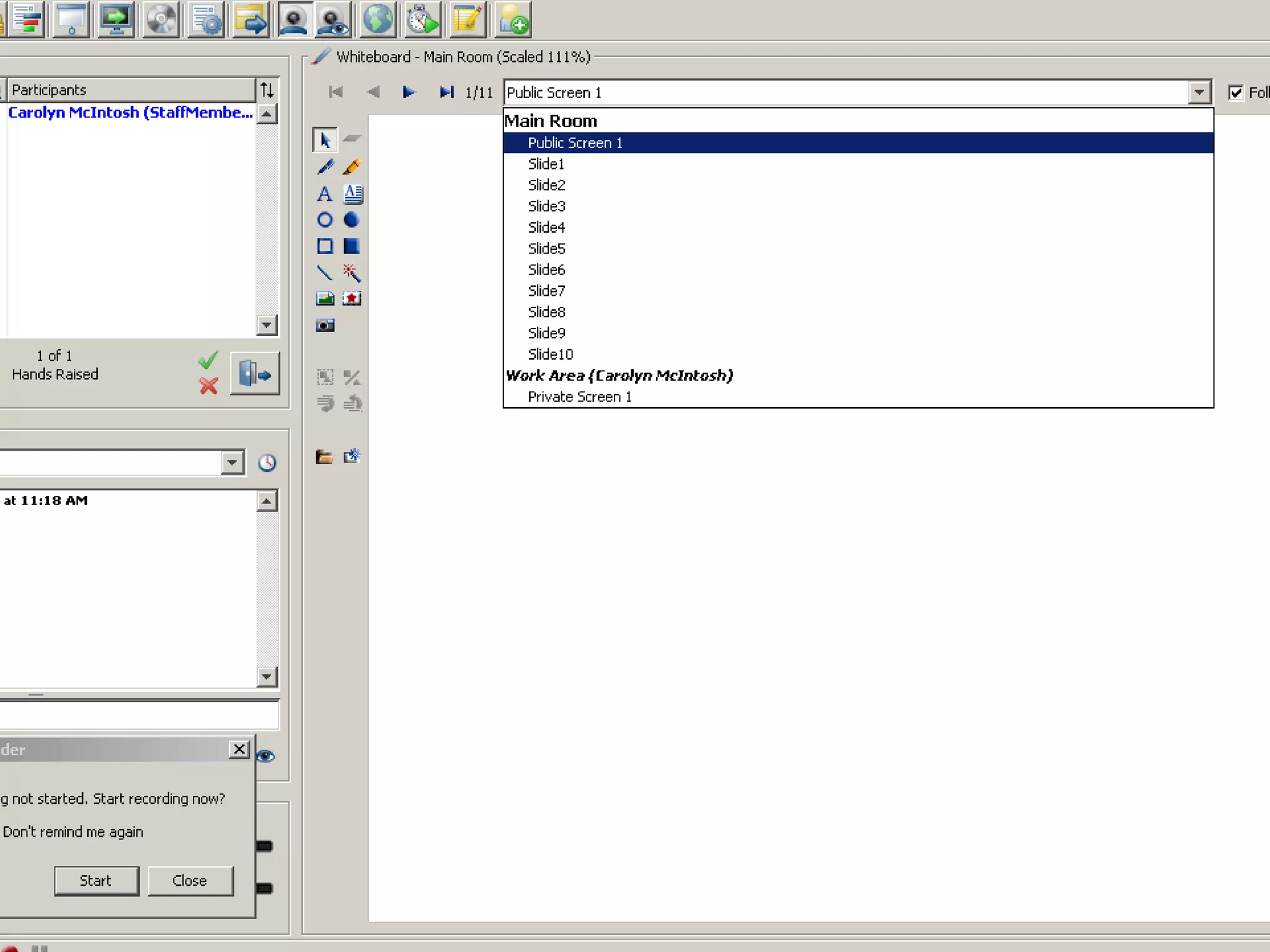
Task: Click the application sharing monitor icon
Action: click(x=116, y=19)
